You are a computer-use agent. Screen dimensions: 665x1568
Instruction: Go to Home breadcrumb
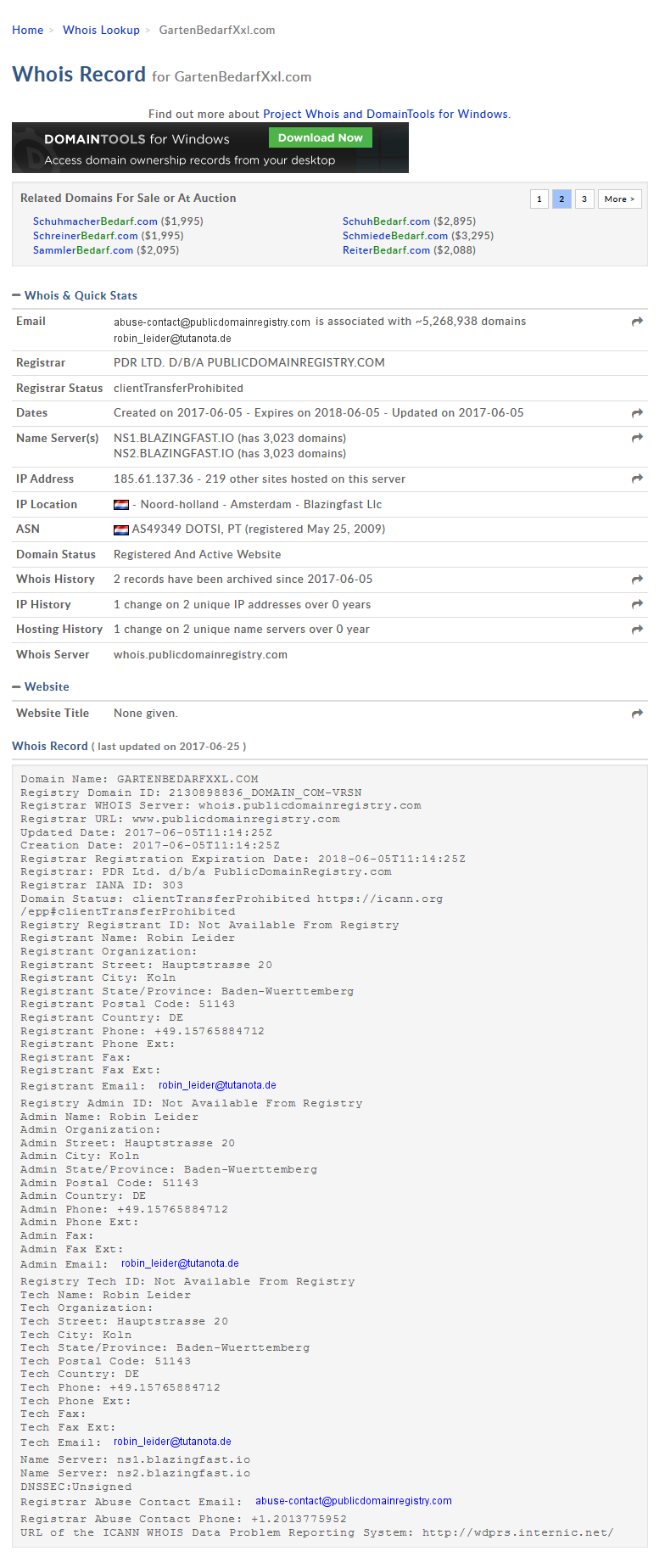coord(27,30)
